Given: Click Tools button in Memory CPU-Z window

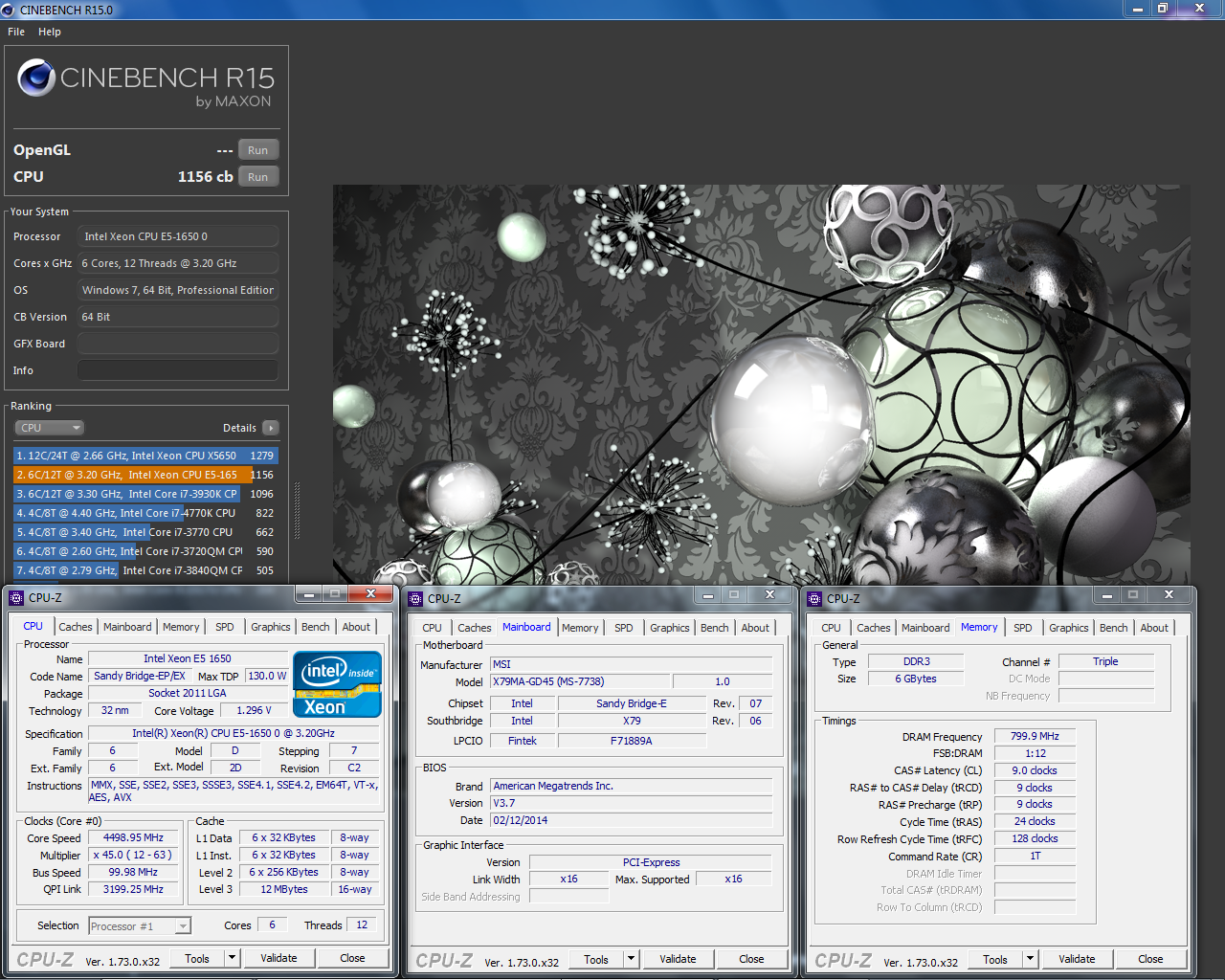Looking at the screenshot, I should (x=995, y=959).
